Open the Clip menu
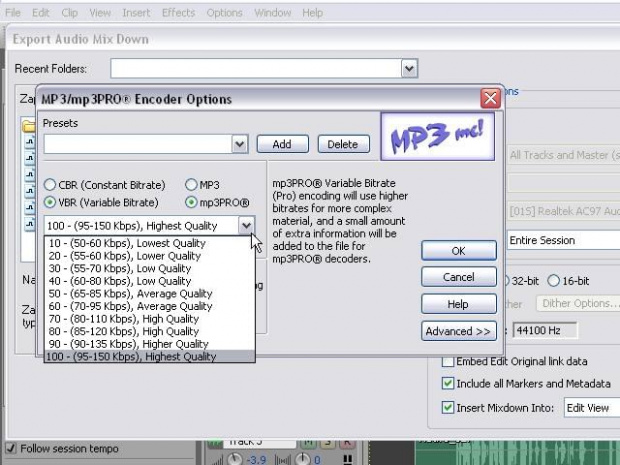620x465 pixels. click(x=69, y=13)
